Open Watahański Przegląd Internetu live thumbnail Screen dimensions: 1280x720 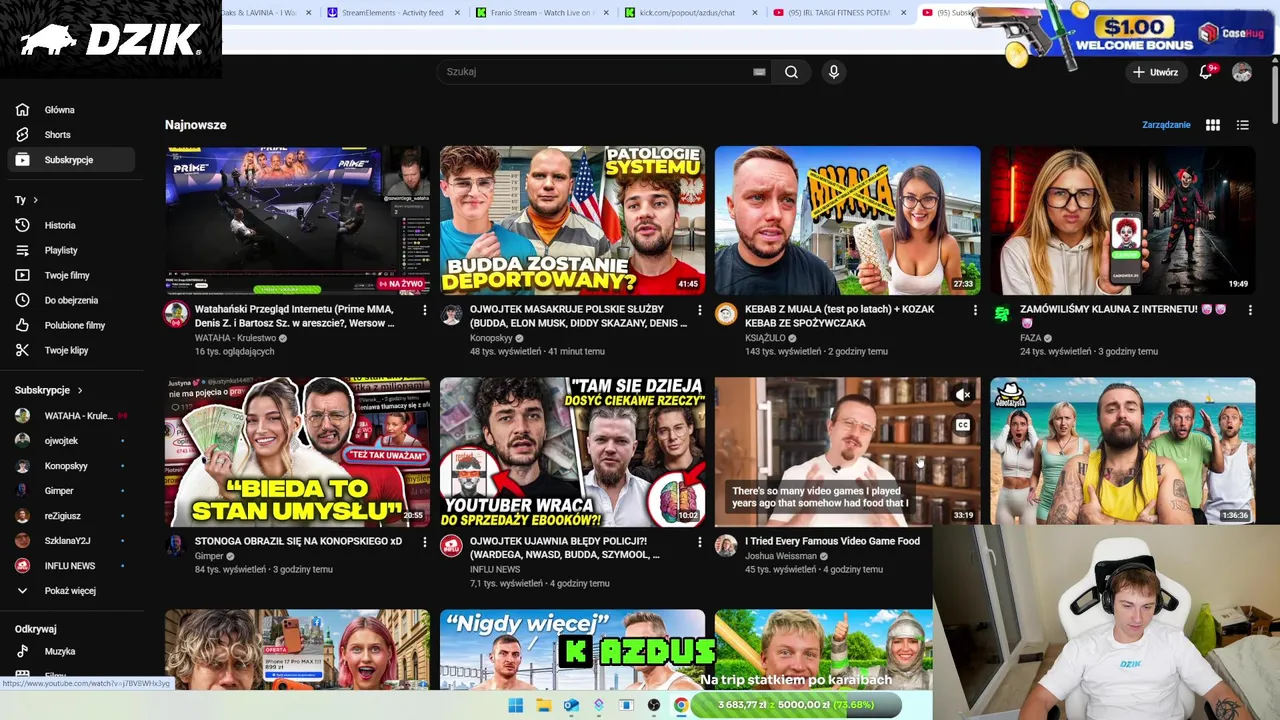pos(297,220)
